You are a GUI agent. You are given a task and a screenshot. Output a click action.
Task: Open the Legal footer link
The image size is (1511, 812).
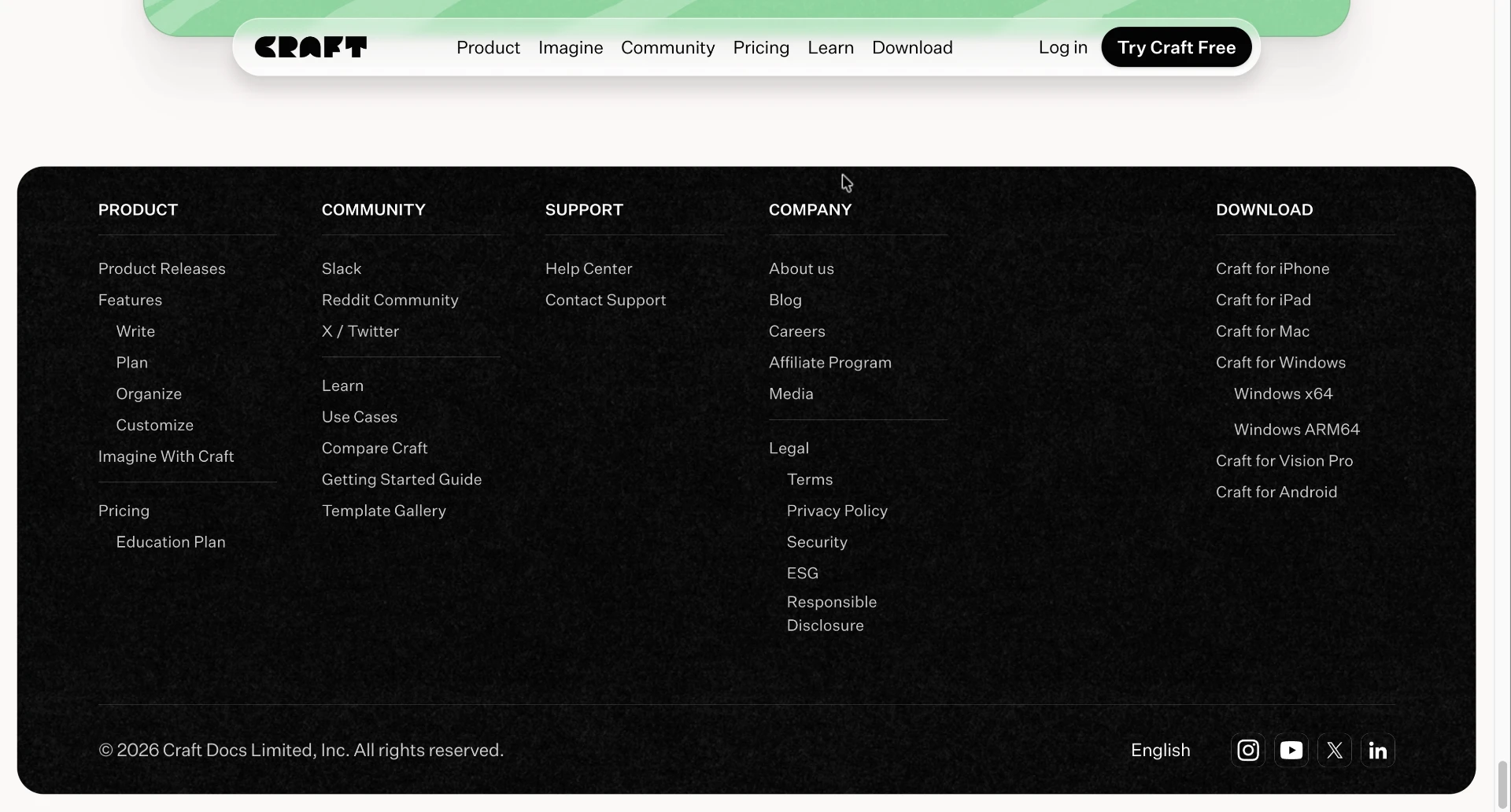coord(789,448)
